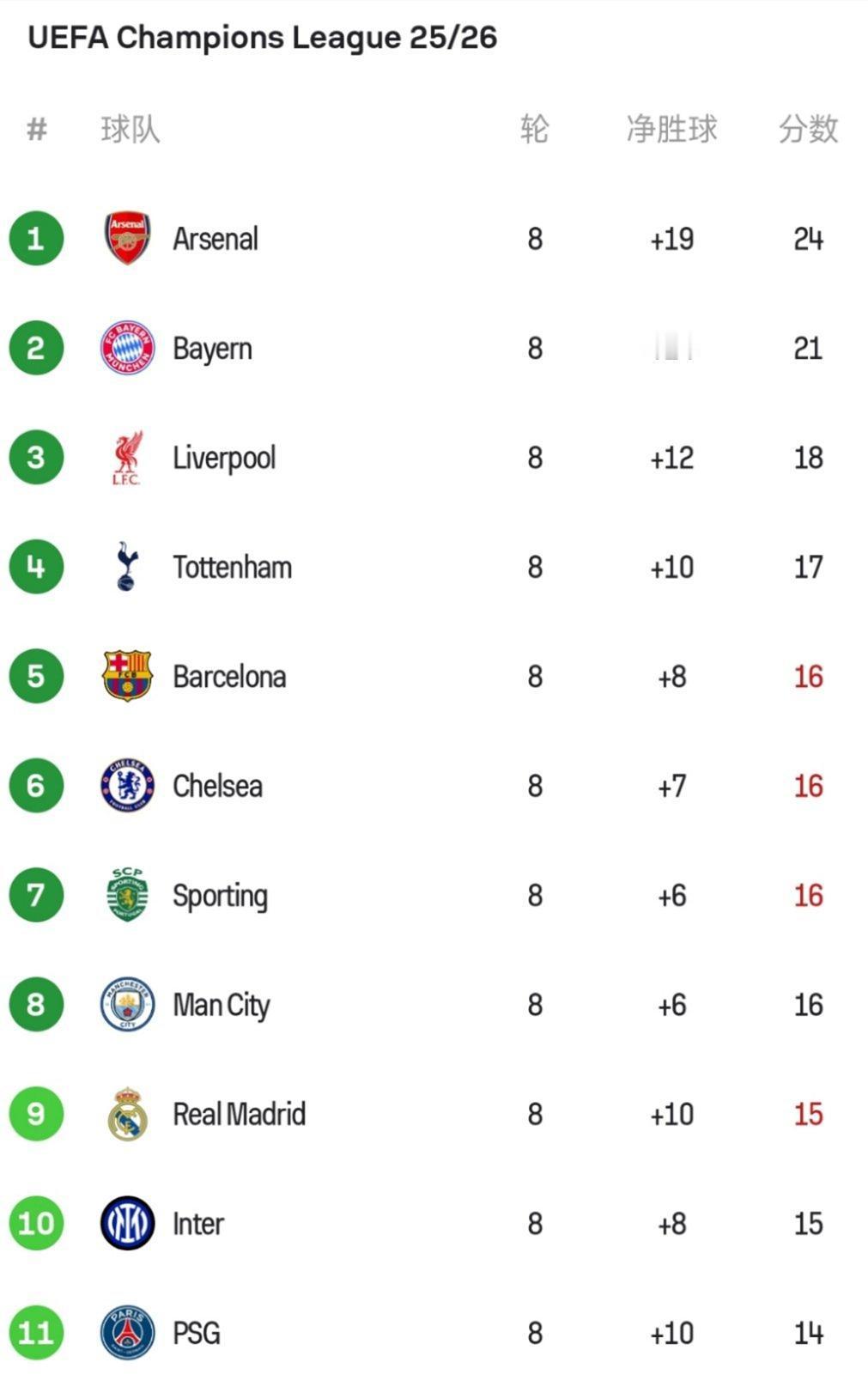Open the Real Madrid team name

point(239,1114)
